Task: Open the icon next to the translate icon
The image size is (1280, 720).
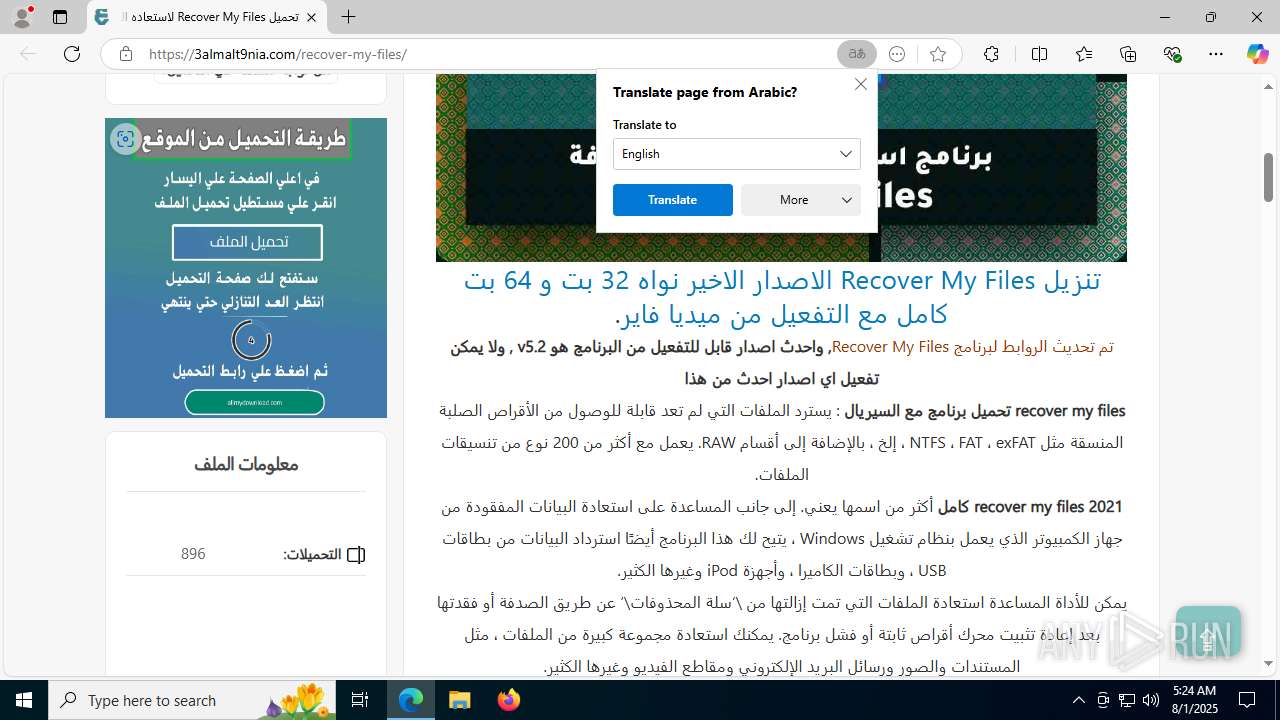Action: pyautogui.click(x=897, y=54)
